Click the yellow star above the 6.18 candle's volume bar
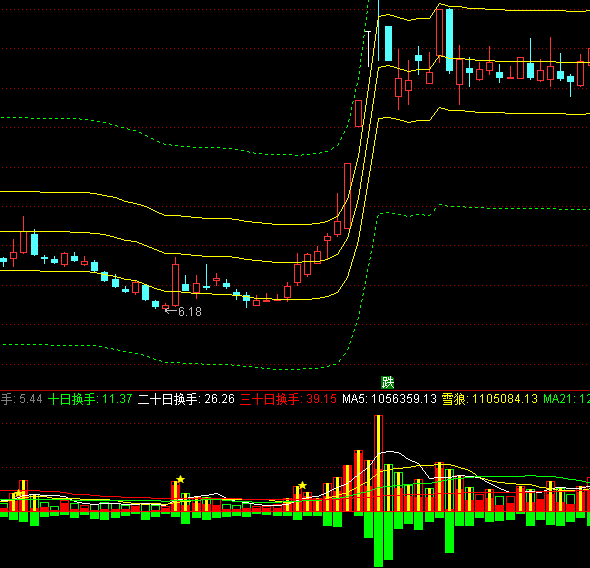Viewport: 590px width, 568px height. [181, 479]
